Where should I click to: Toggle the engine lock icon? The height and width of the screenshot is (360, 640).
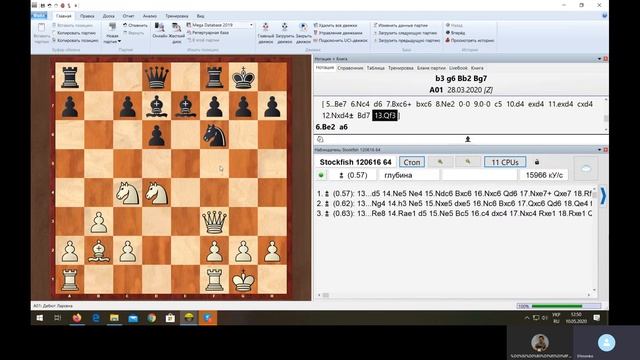pyautogui.click(x=537, y=162)
